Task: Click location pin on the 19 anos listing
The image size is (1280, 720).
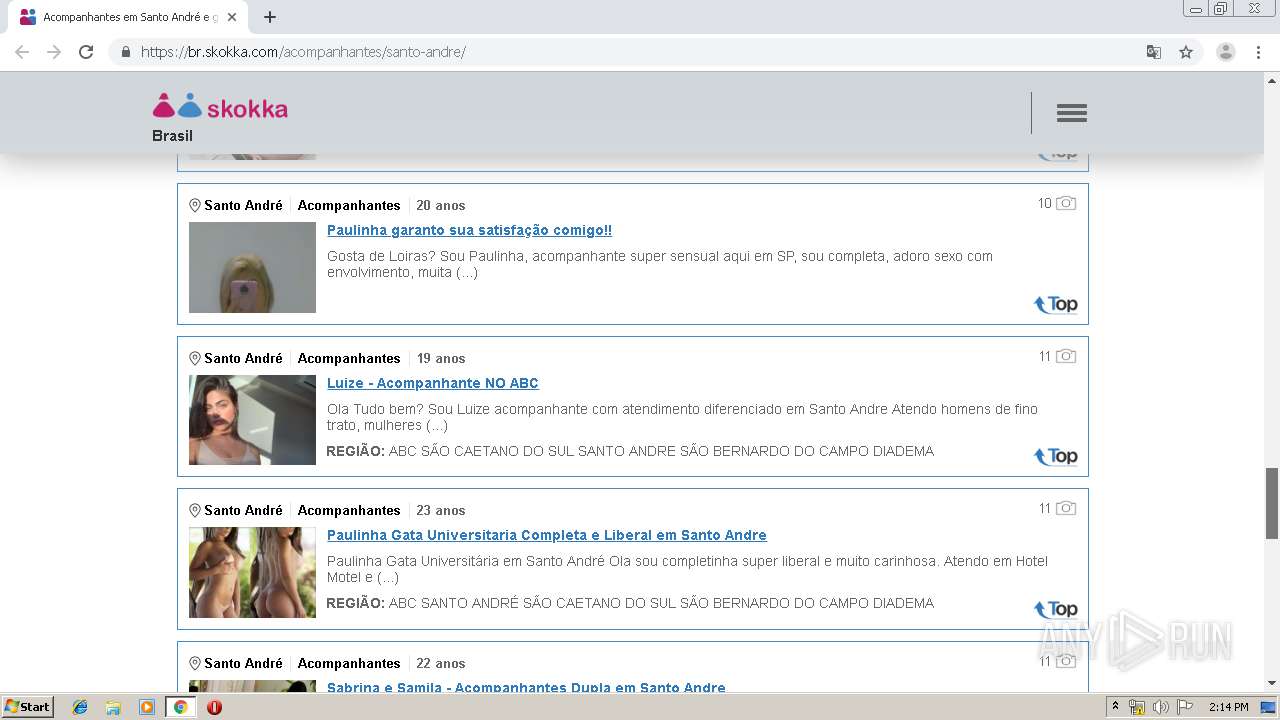Action: click(x=195, y=358)
